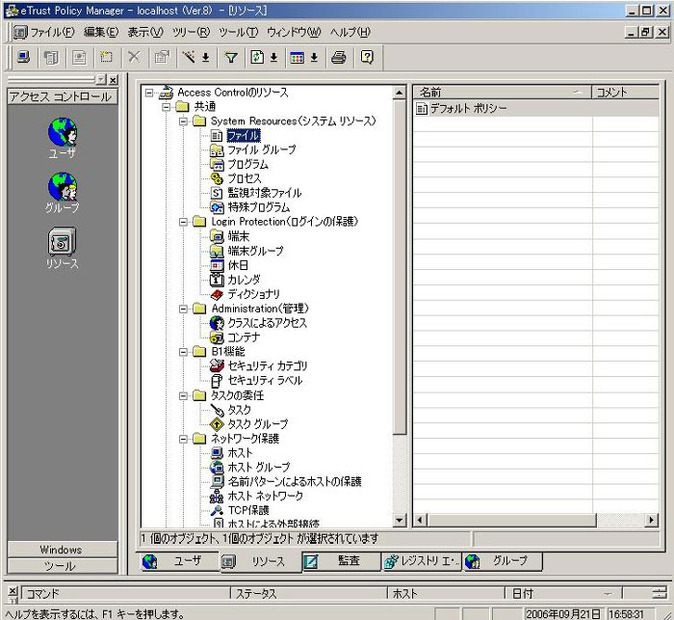Image resolution: width=674 pixels, height=620 pixels.
Task: Switch to 監査 bottom tab
Action: pyautogui.click(x=341, y=561)
